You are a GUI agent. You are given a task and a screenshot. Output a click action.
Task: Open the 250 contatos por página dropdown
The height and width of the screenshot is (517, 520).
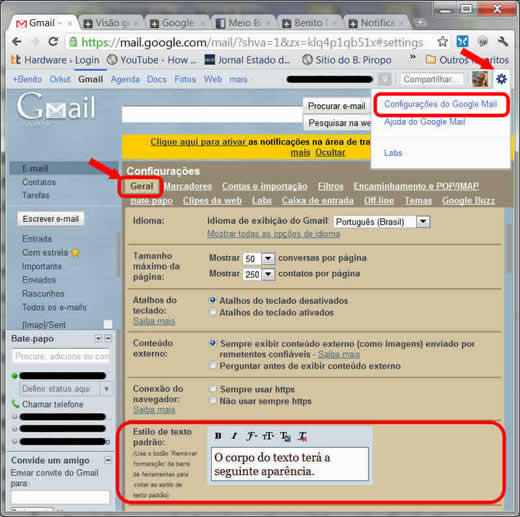259,274
